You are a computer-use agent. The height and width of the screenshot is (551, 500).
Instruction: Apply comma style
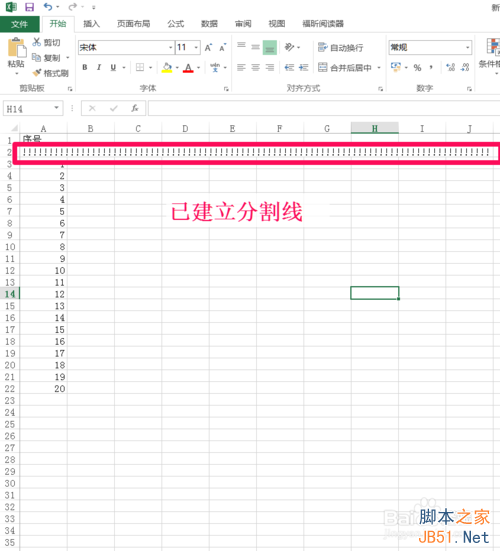(x=431, y=67)
